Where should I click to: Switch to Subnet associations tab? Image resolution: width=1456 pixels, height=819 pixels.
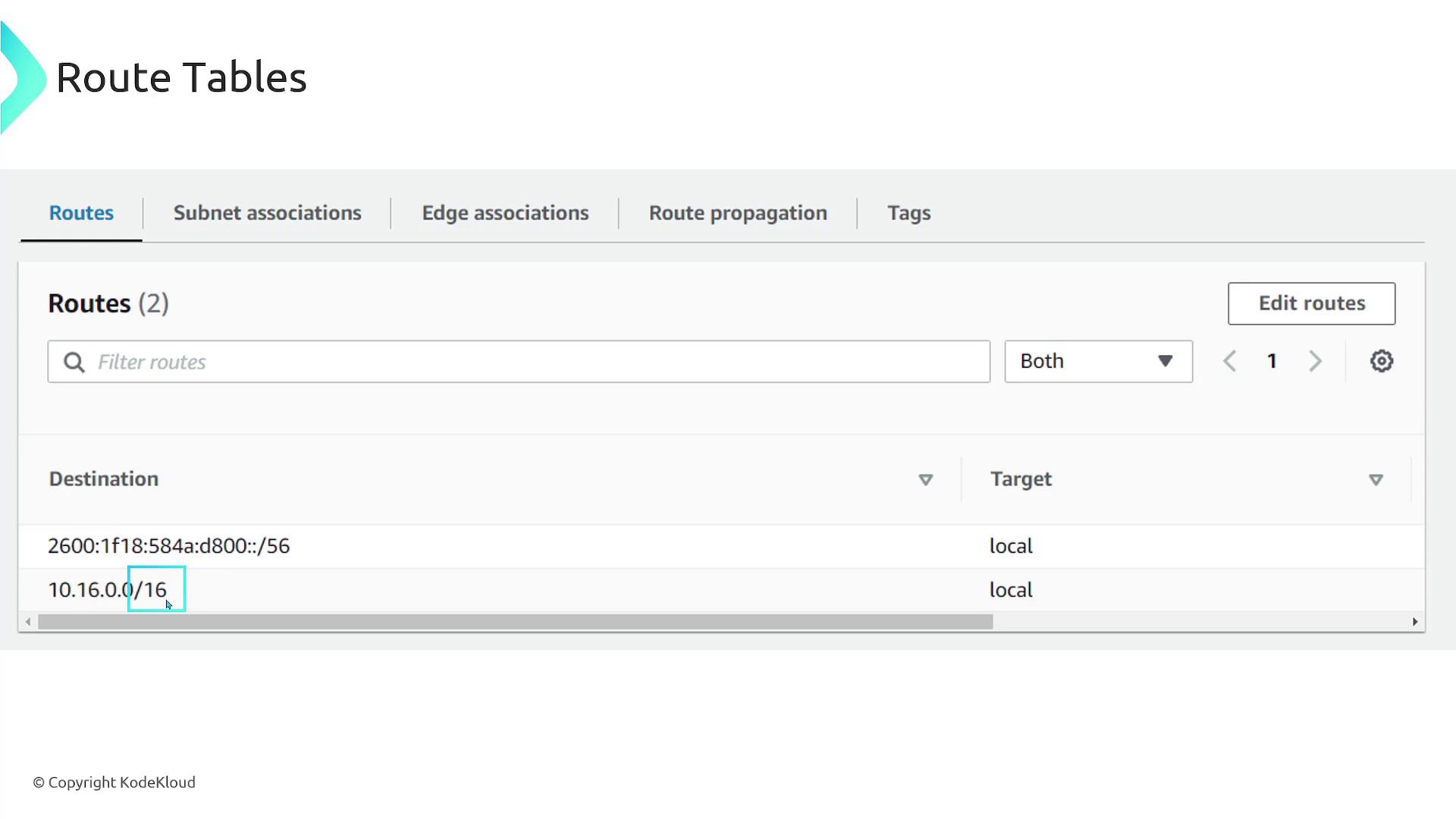click(267, 213)
